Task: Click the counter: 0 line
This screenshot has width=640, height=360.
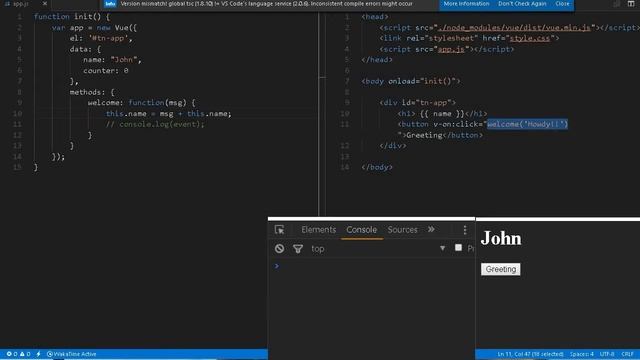Action: click(106, 71)
